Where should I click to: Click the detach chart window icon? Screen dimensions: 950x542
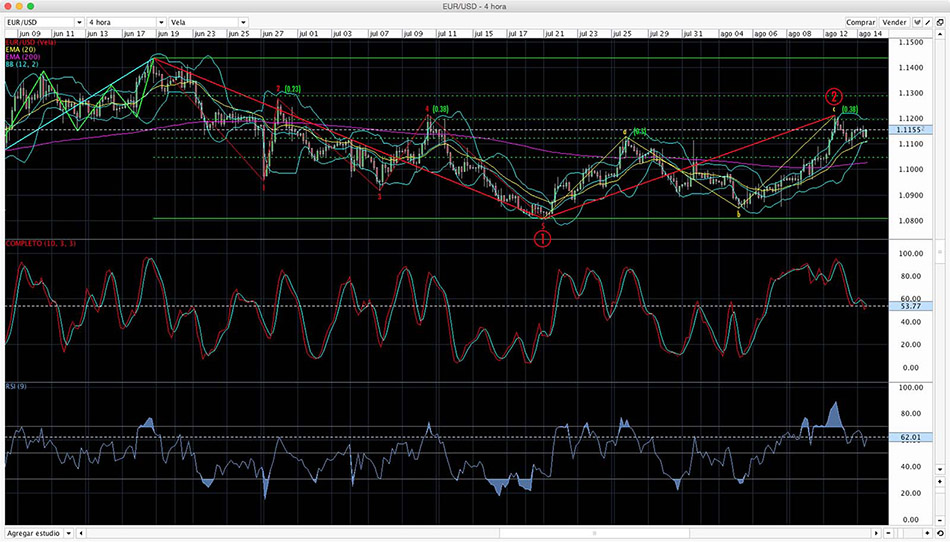coord(941,21)
